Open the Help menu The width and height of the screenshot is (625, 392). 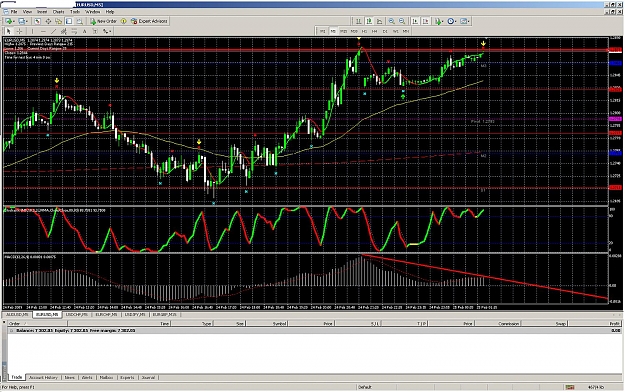pos(110,12)
